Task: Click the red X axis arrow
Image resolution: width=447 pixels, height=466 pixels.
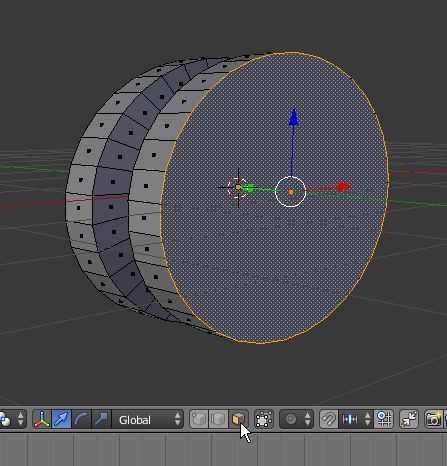Action: tap(343, 187)
